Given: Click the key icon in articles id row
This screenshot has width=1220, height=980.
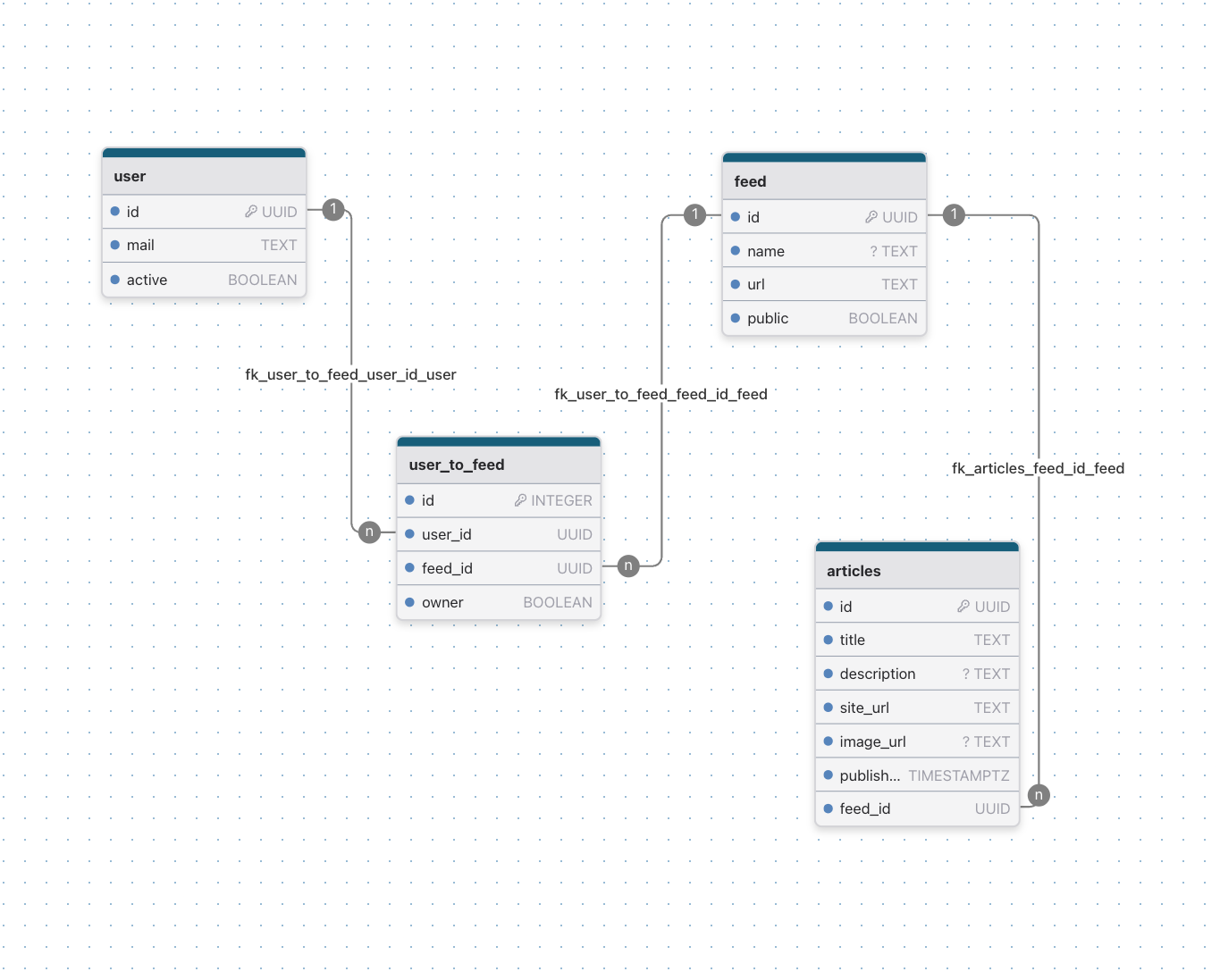Looking at the screenshot, I should (x=963, y=607).
